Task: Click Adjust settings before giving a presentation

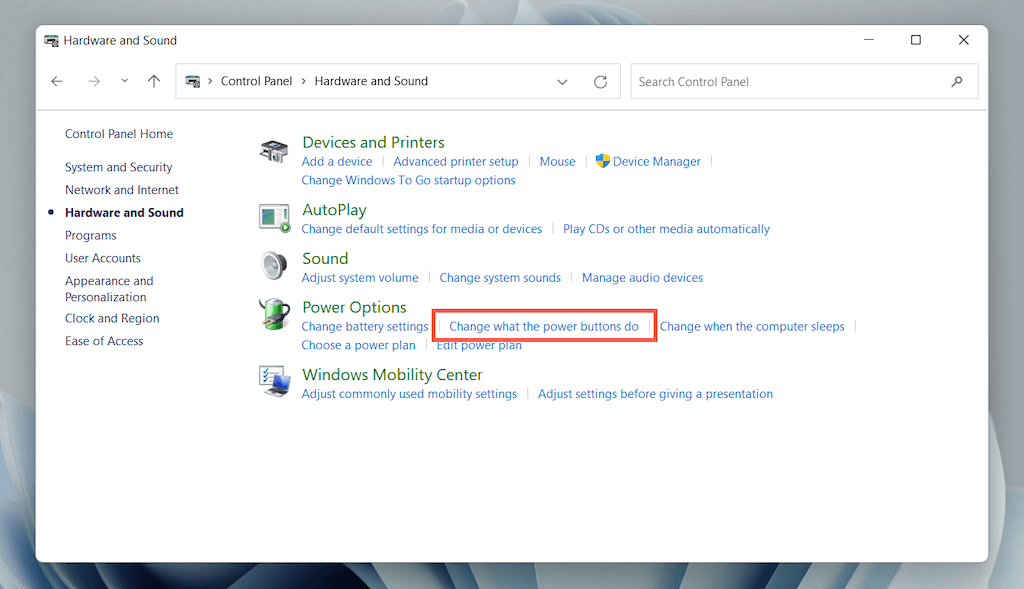Action: 655,394
